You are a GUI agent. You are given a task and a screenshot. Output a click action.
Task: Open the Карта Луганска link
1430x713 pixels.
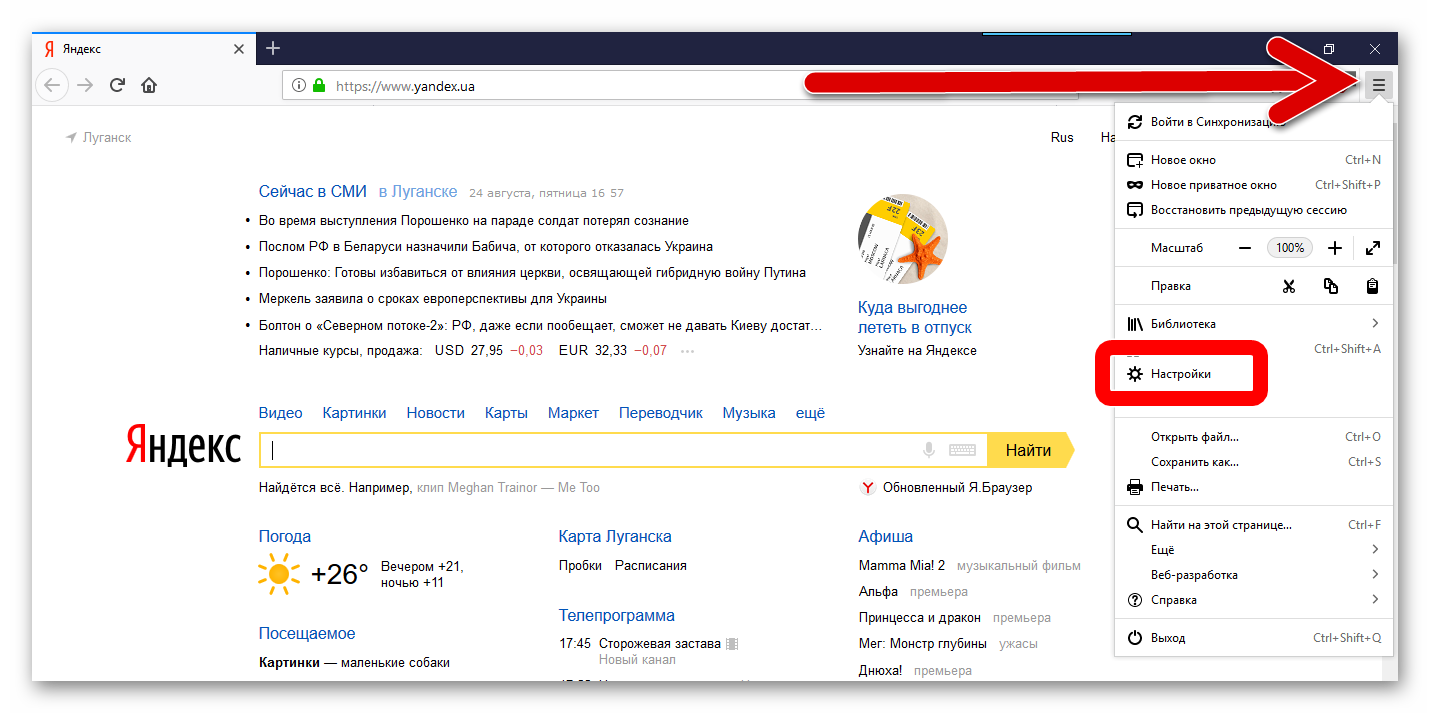pos(615,536)
